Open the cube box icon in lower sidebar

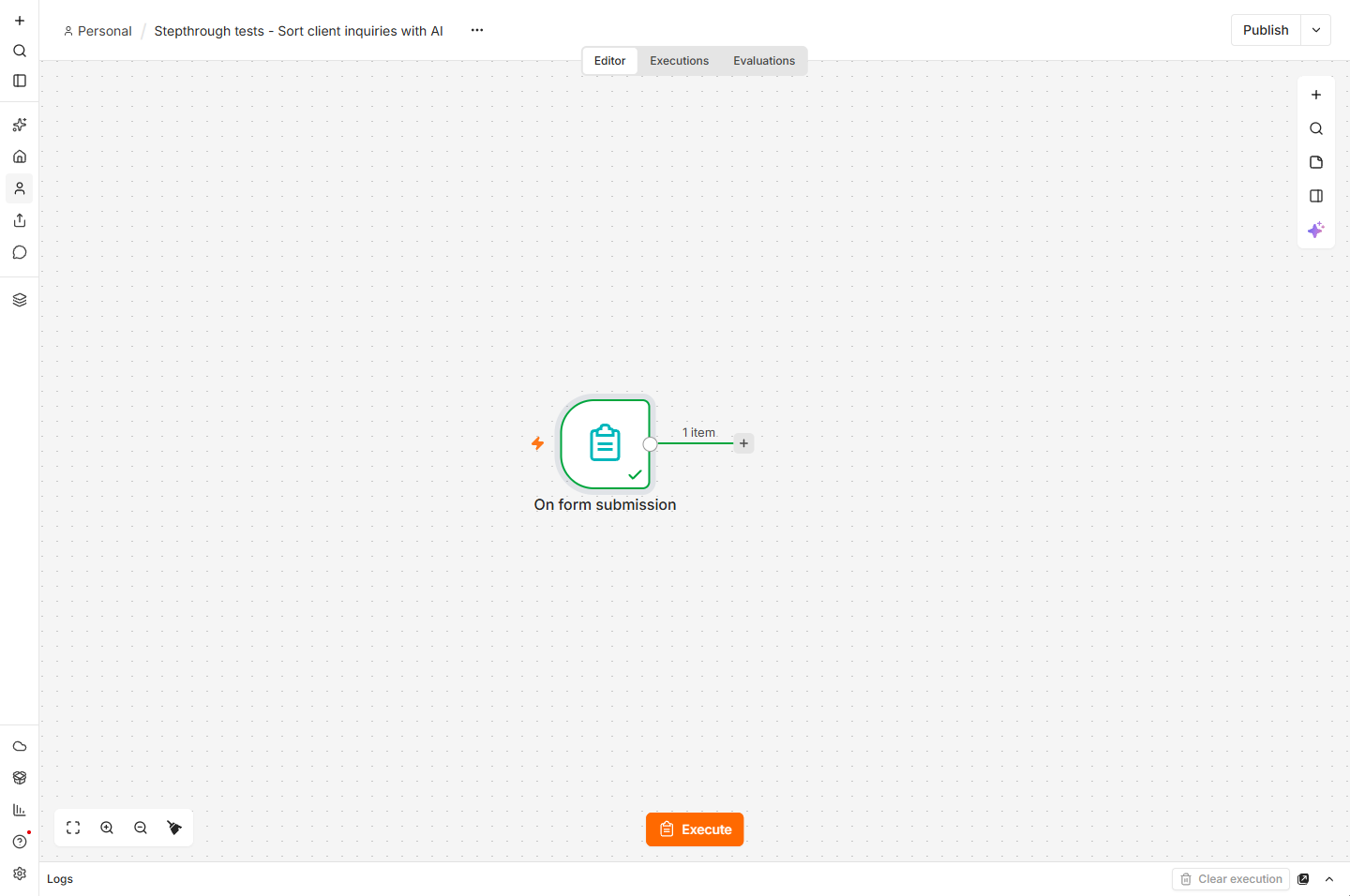(x=20, y=778)
